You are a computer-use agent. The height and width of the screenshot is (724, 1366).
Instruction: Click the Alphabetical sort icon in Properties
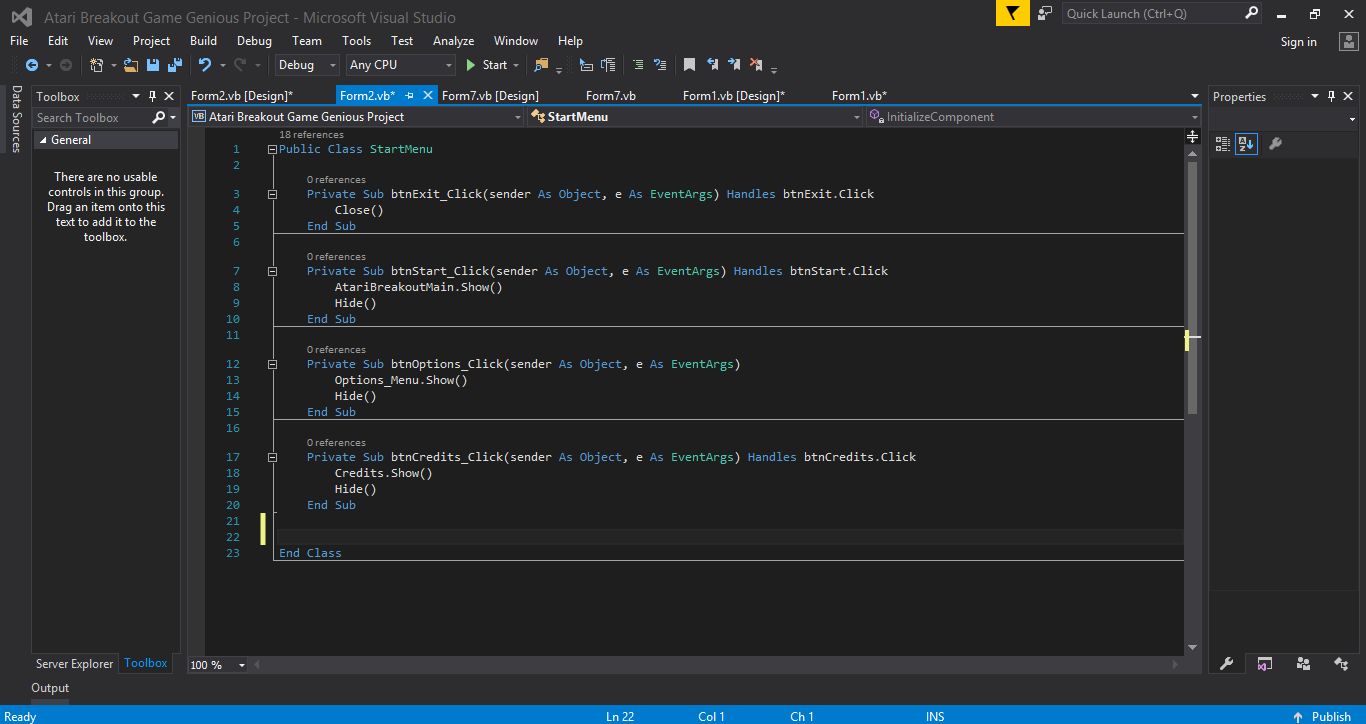point(1246,144)
